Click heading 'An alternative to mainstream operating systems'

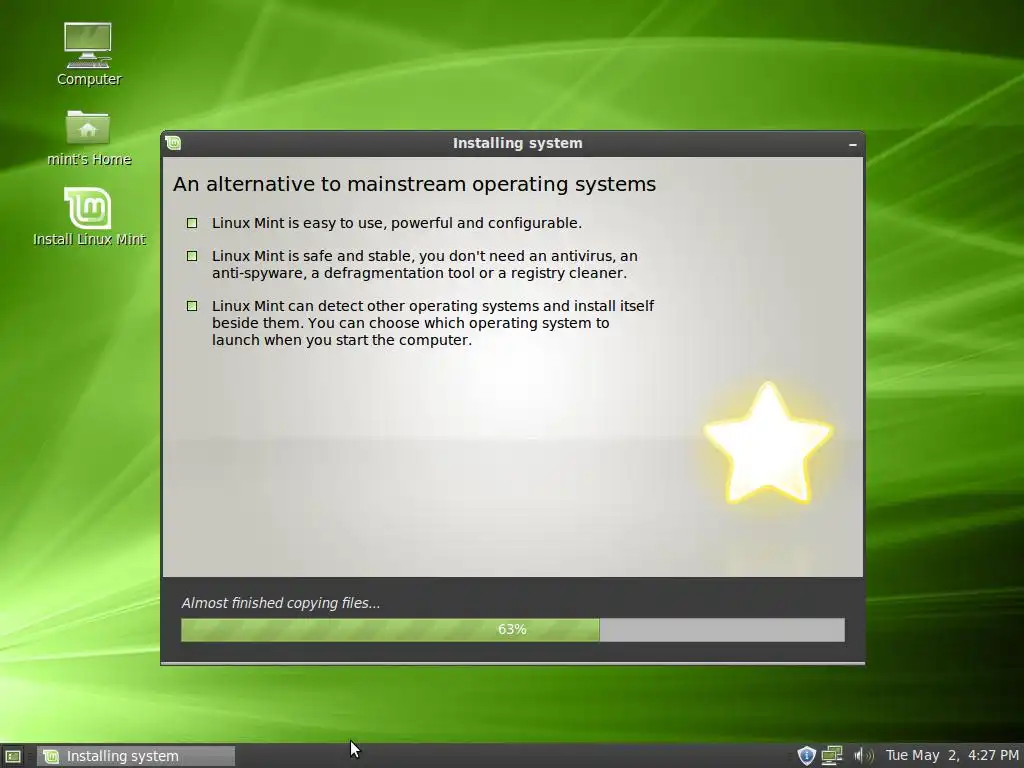pyautogui.click(x=414, y=185)
